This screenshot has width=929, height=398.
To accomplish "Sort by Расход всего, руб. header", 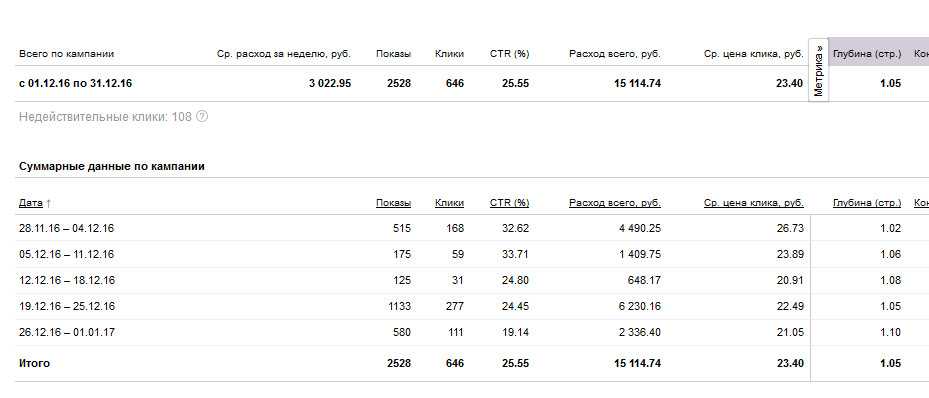I will (x=615, y=203).
